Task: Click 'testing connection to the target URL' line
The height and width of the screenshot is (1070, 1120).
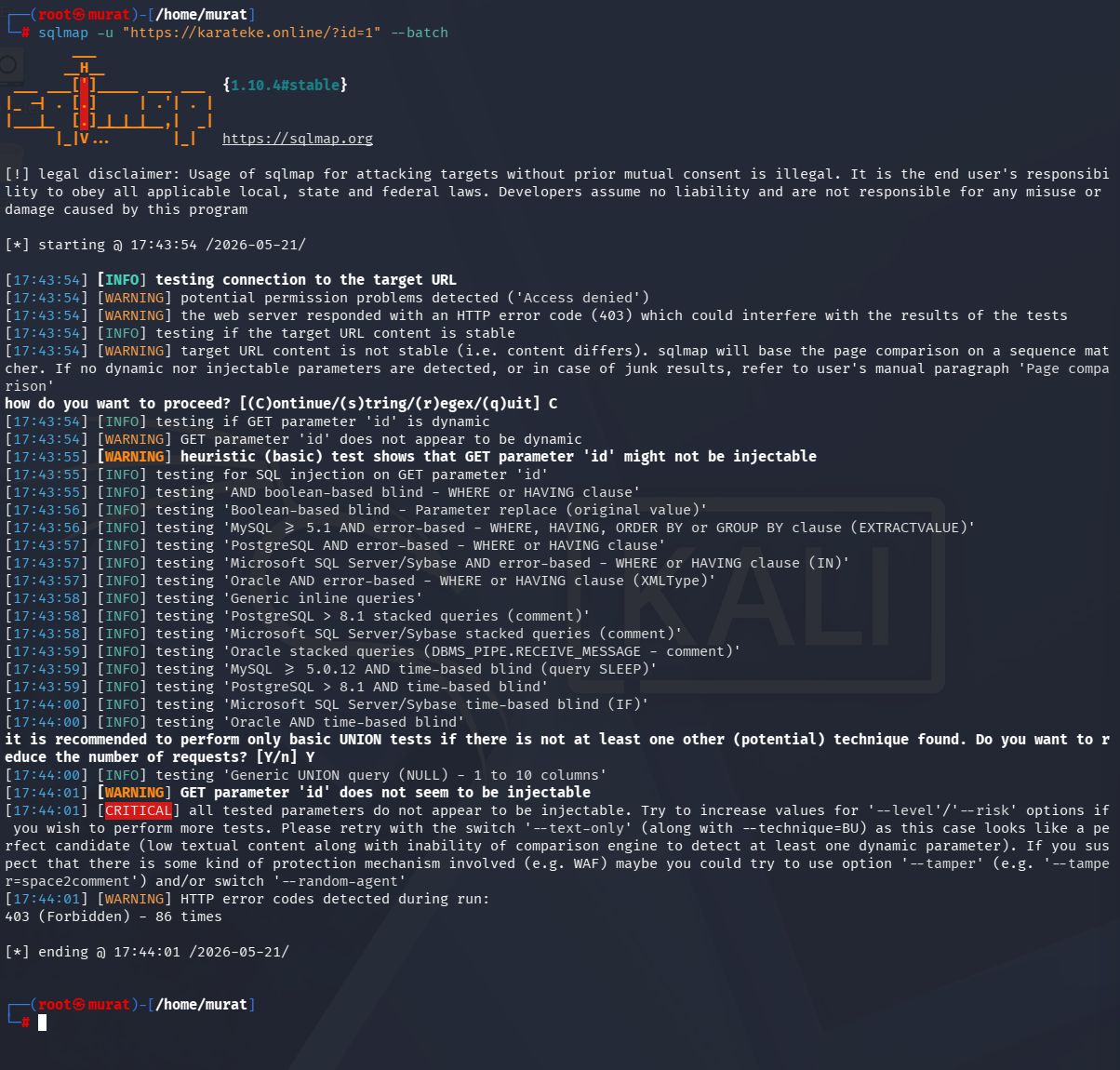Action: click(231, 280)
